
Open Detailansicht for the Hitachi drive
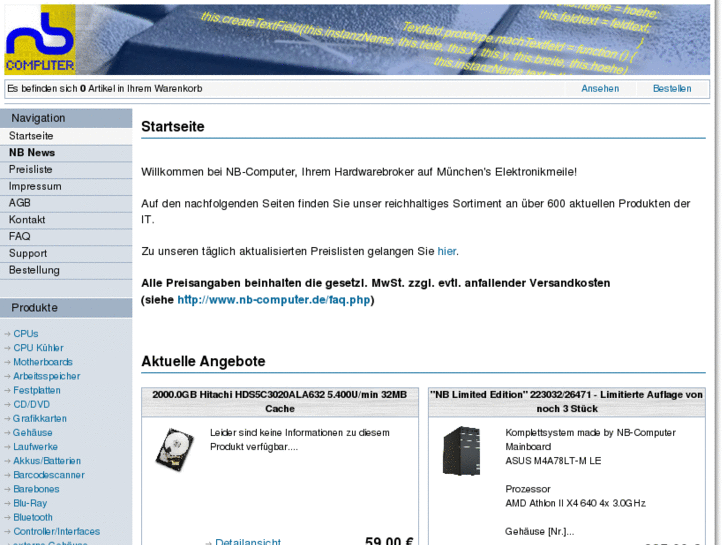tap(248, 541)
